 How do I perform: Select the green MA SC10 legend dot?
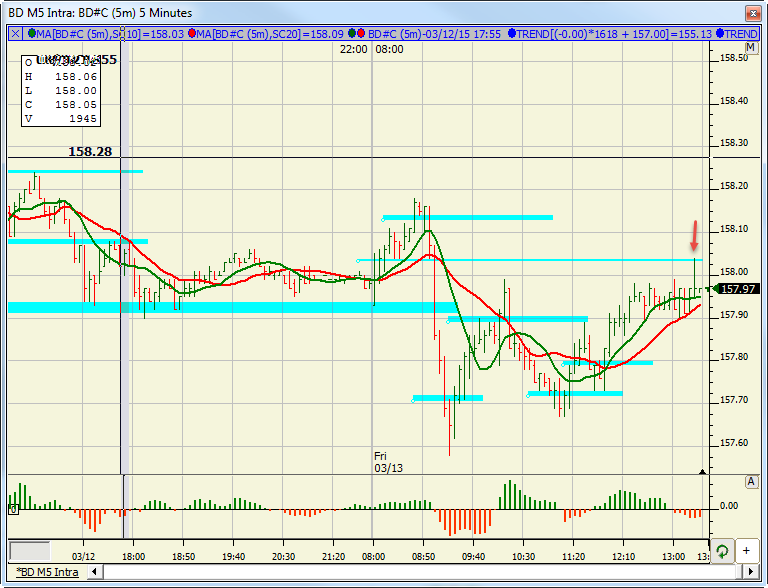pyautogui.click(x=32, y=33)
